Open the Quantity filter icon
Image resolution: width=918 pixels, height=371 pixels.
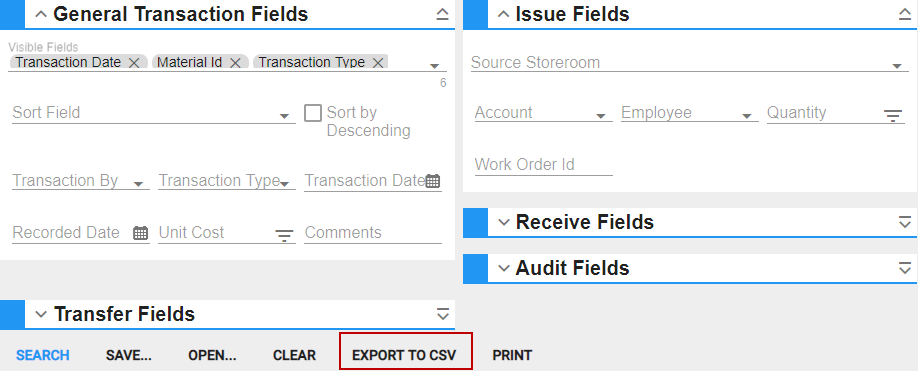(893, 115)
